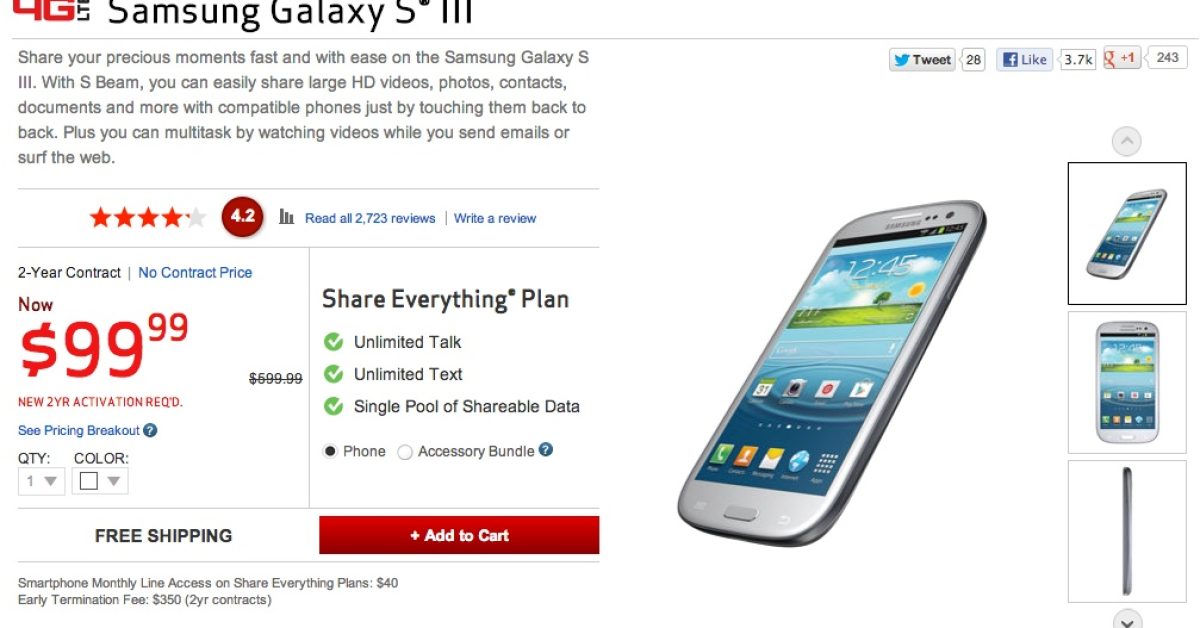Screen dimensions: 1200x628
Task: Open the Read all 2,723 reviews link
Action: click(370, 218)
